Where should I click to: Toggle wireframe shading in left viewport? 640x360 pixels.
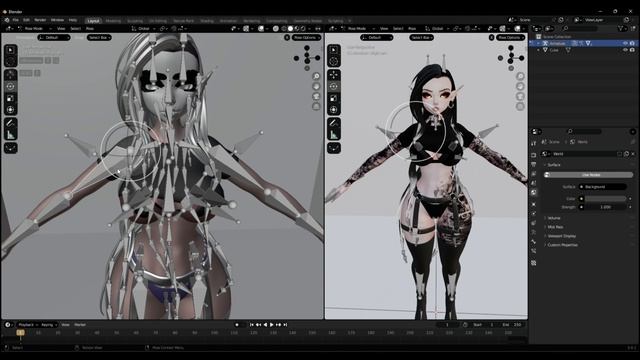click(284, 29)
